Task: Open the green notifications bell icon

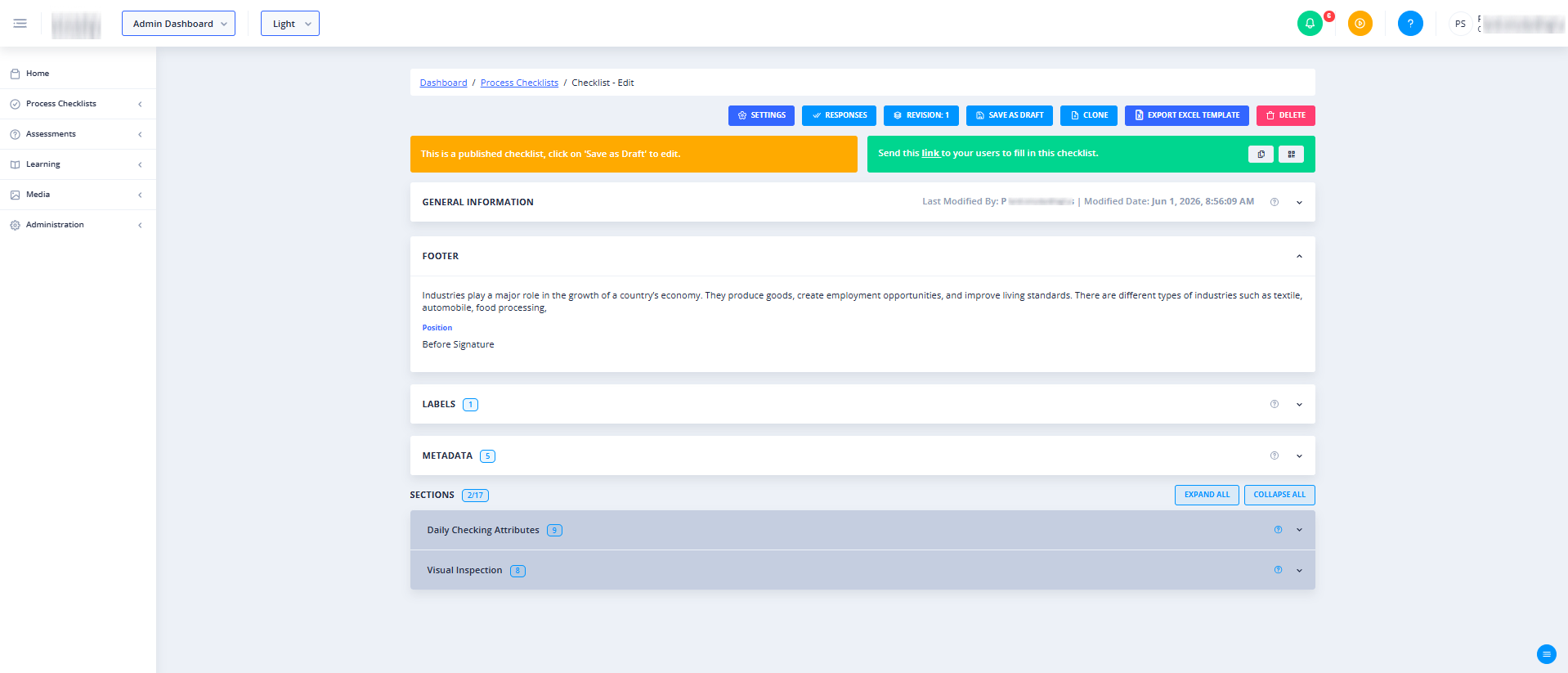Action: tap(1310, 24)
